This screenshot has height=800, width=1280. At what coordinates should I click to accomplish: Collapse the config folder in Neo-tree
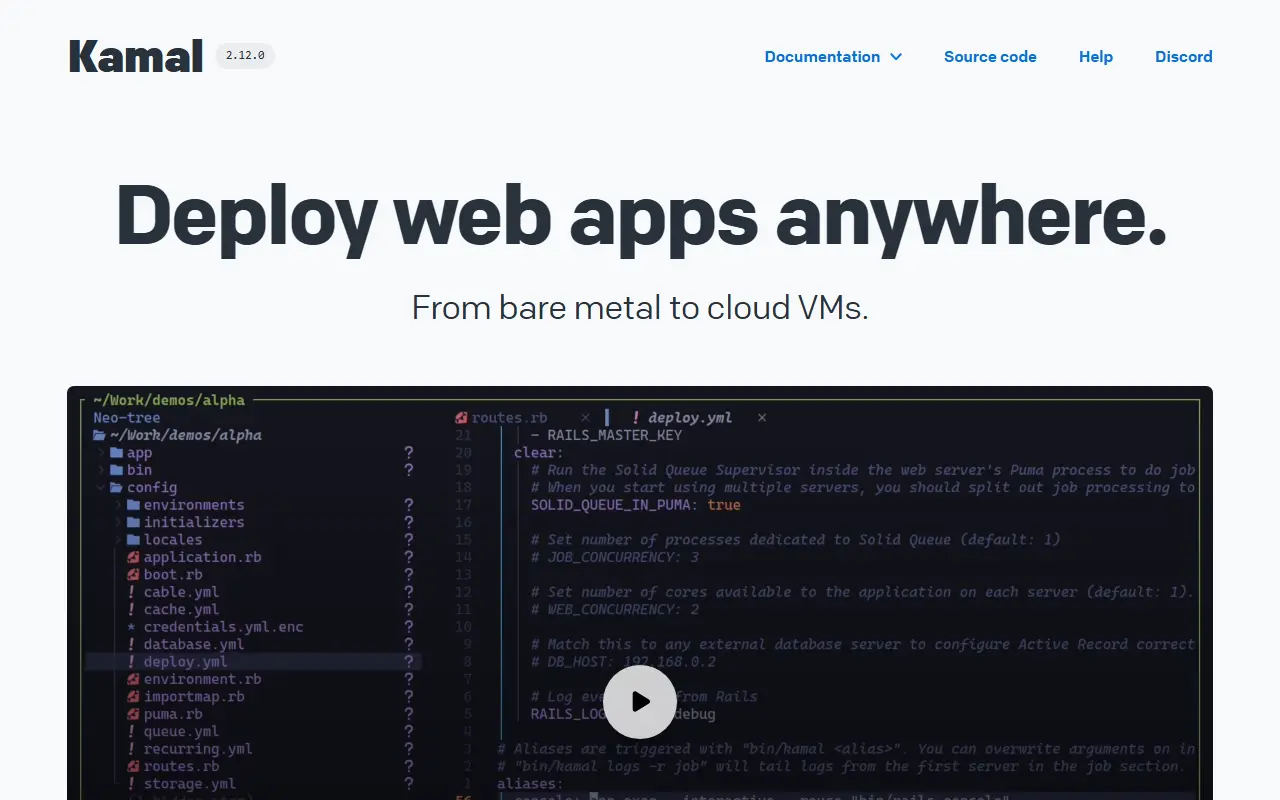[x=137, y=488]
